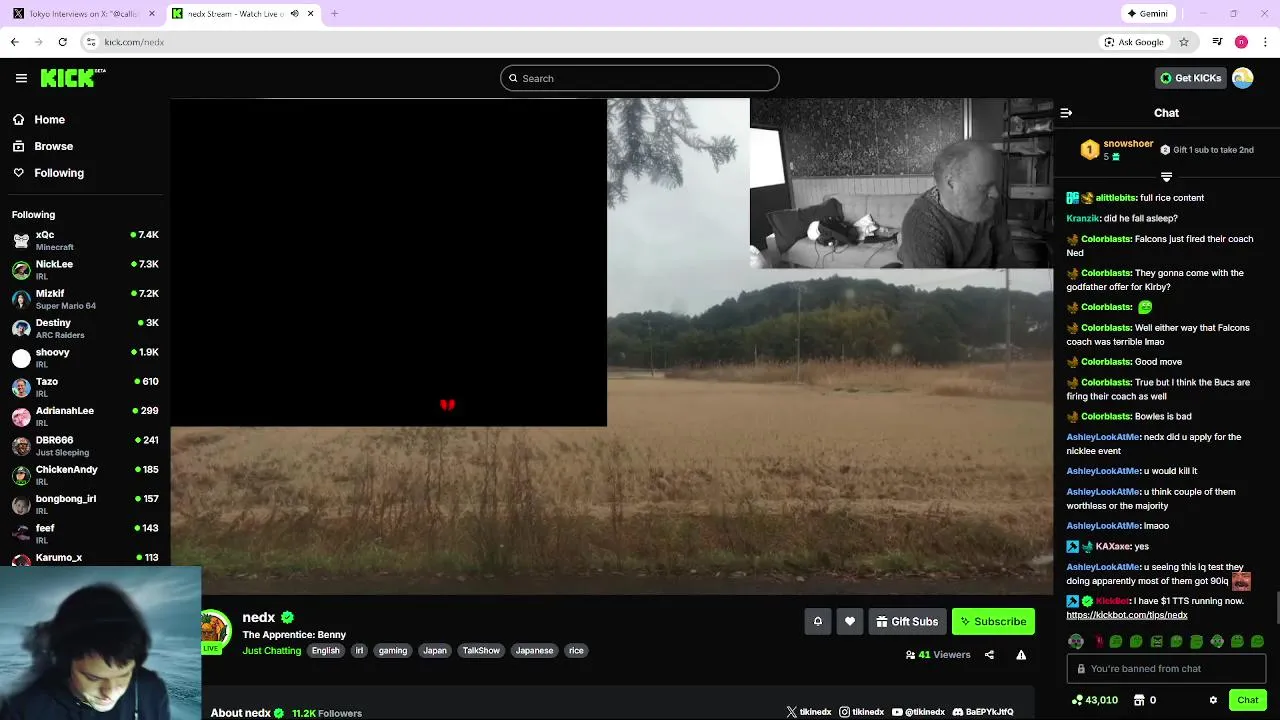Click the English language tag
1280x720 pixels.
coord(325,651)
